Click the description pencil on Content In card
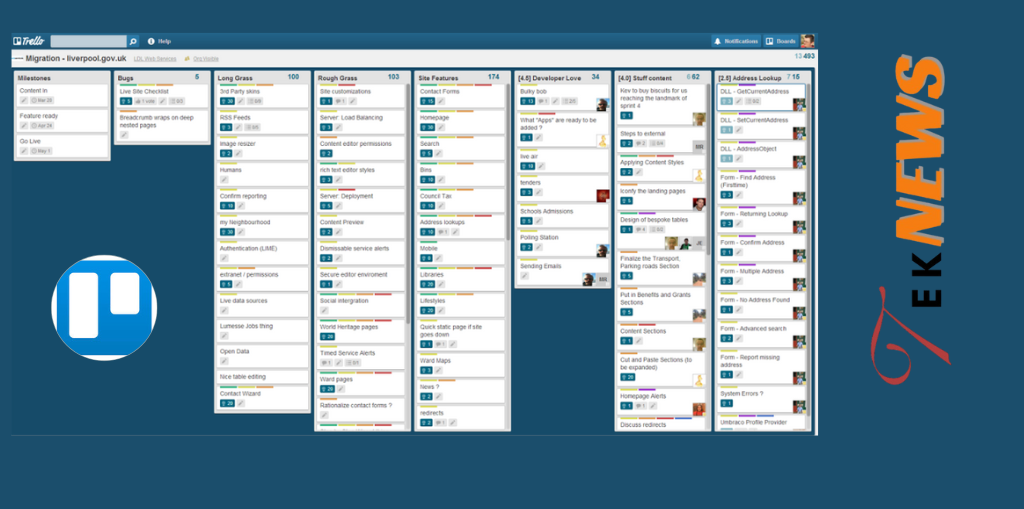1024x509 pixels. coord(24,101)
